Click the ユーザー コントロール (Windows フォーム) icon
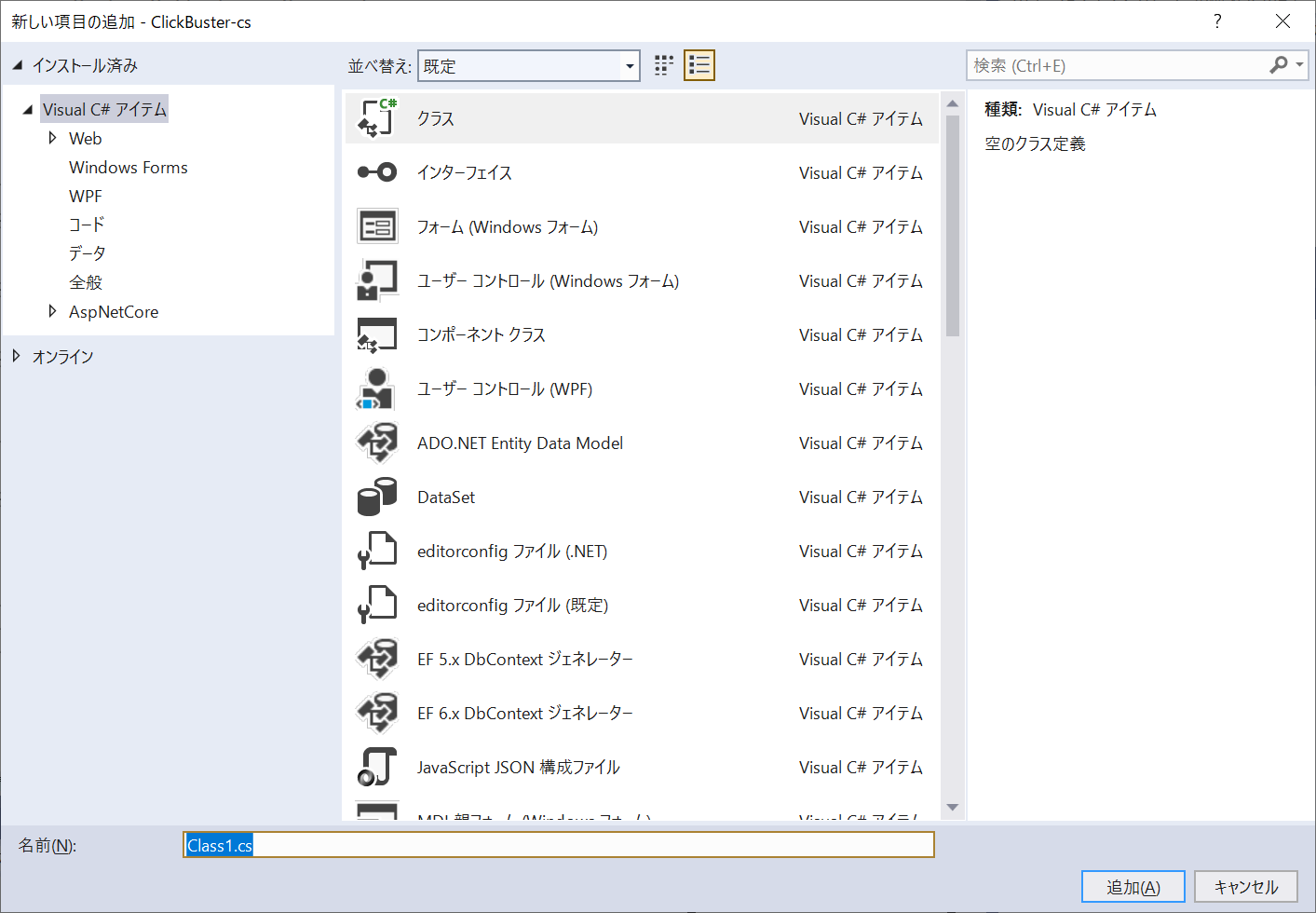Screen dimensions: 1316x913 377,280
